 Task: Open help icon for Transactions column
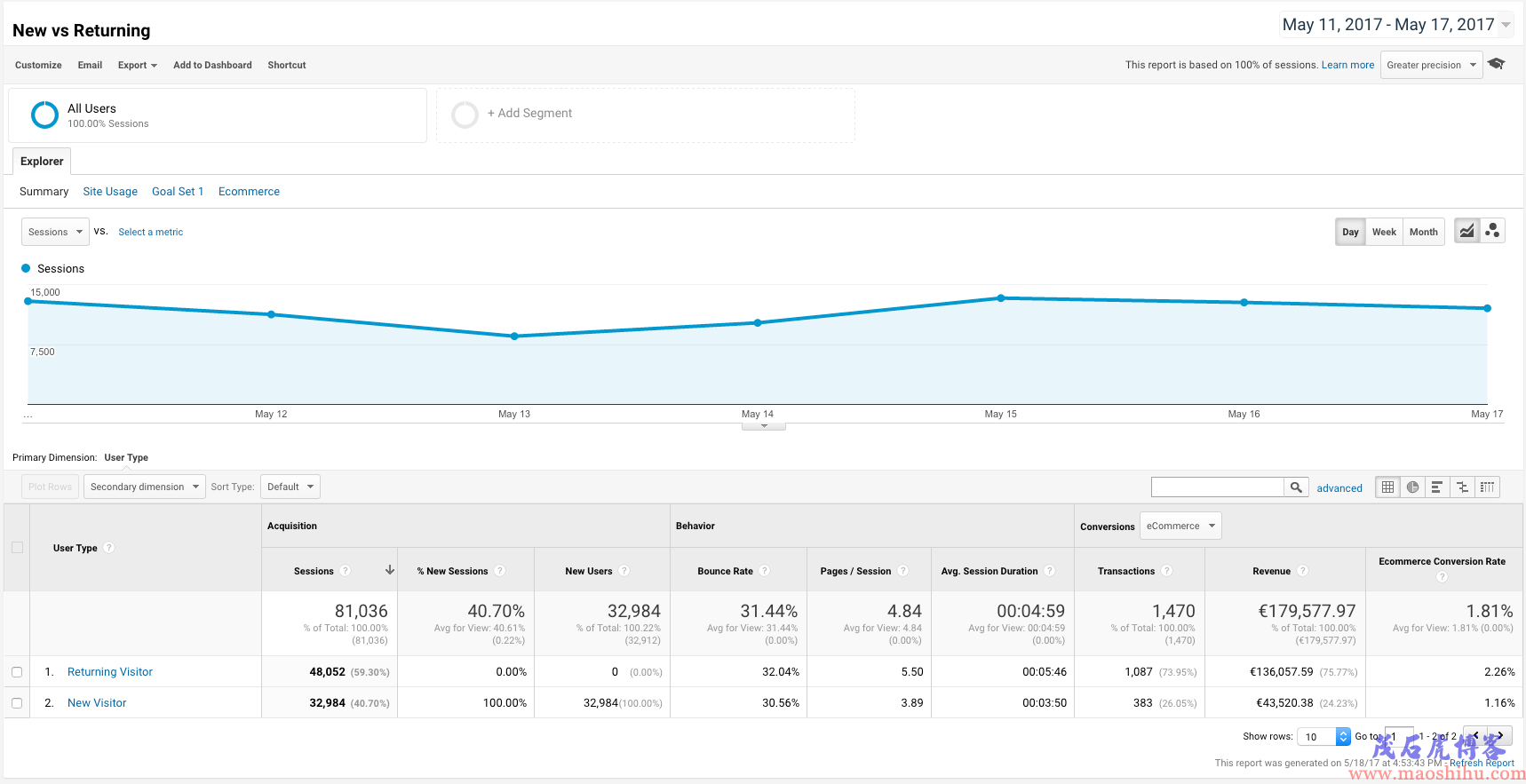(x=1167, y=571)
